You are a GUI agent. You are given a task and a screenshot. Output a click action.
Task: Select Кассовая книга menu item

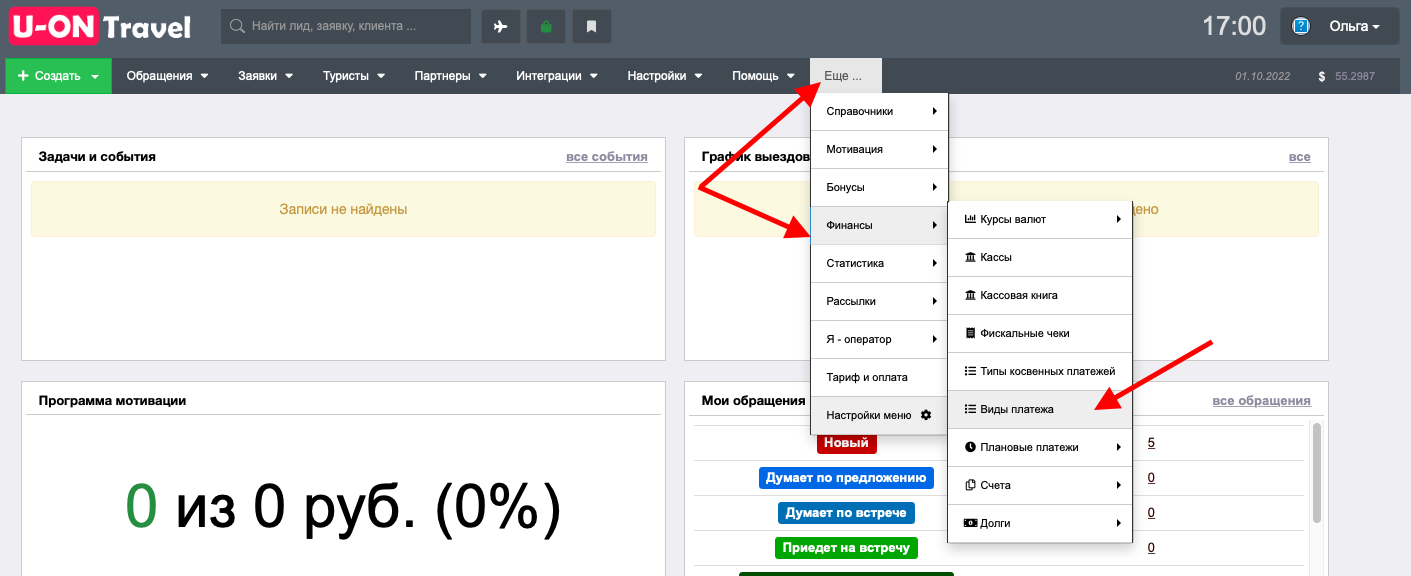(x=1040, y=295)
